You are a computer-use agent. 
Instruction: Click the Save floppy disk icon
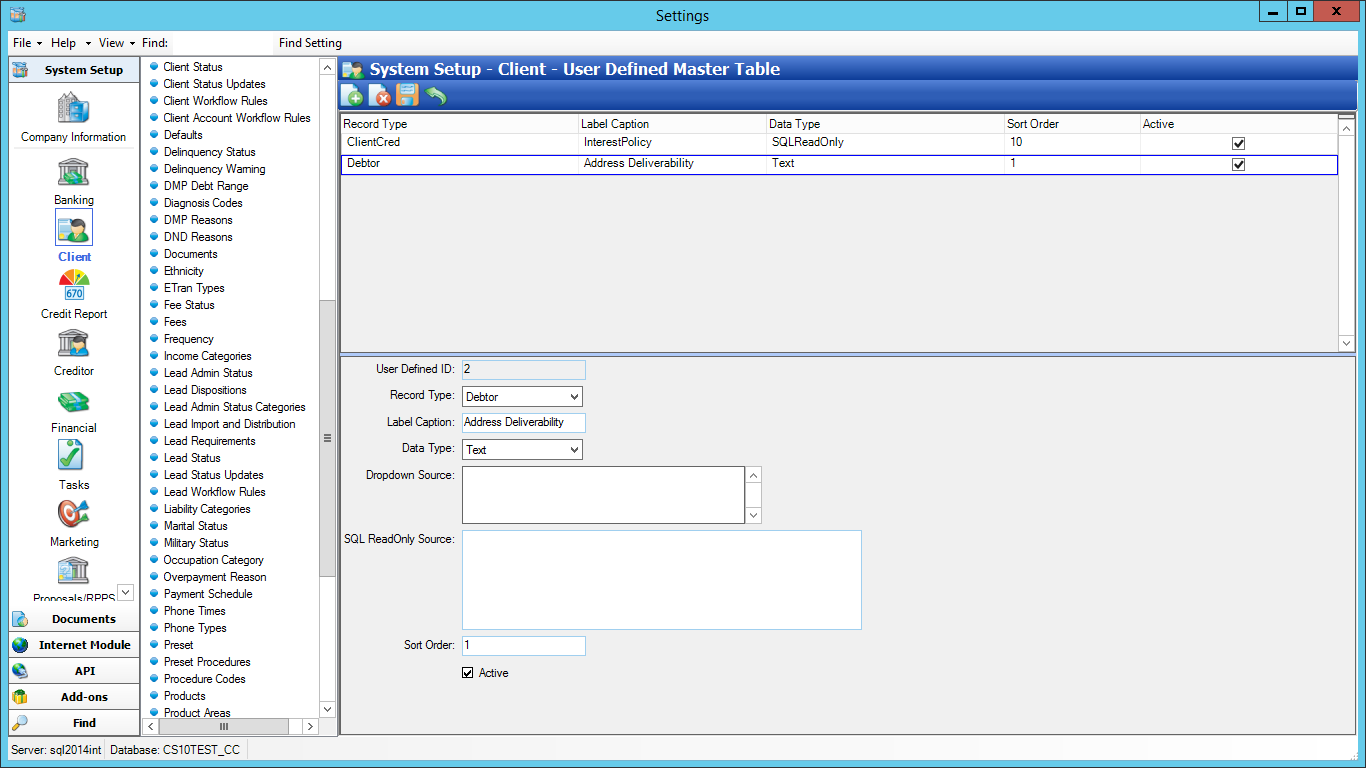click(408, 96)
